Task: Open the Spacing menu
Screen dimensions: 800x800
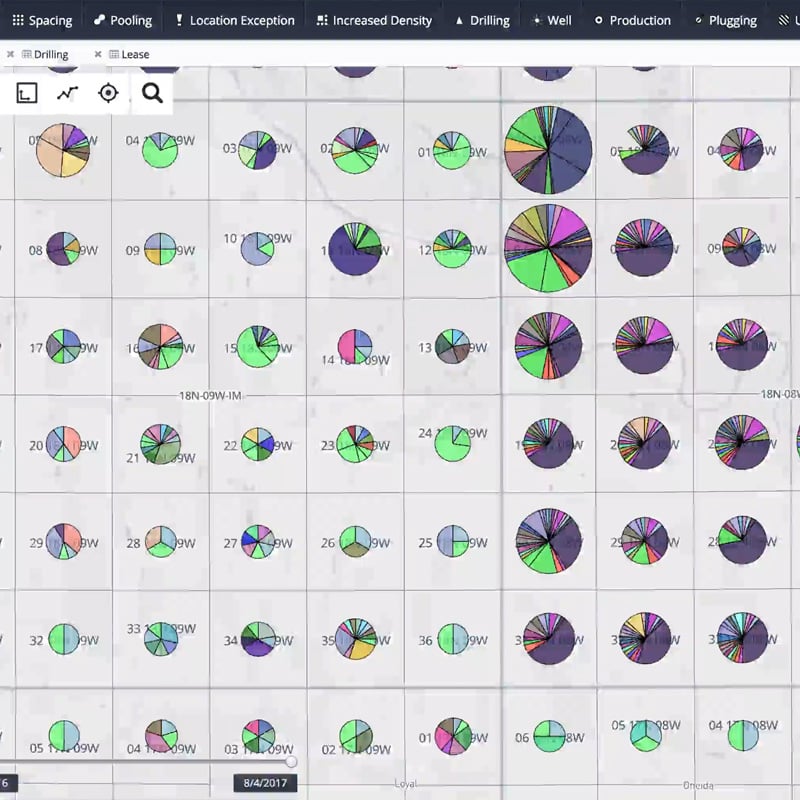Action: (x=42, y=20)
